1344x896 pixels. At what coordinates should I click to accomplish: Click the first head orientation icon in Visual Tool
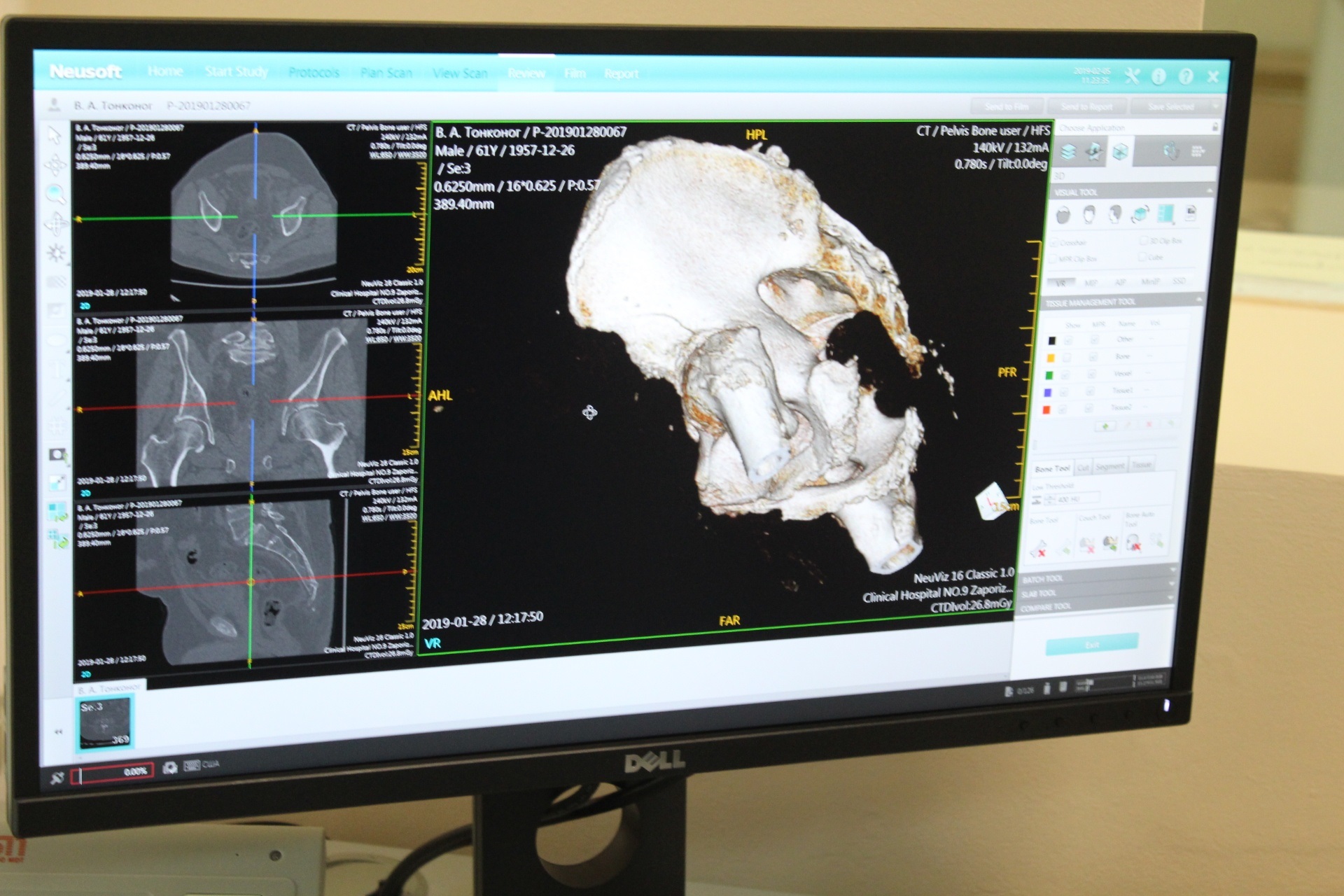1063,216
